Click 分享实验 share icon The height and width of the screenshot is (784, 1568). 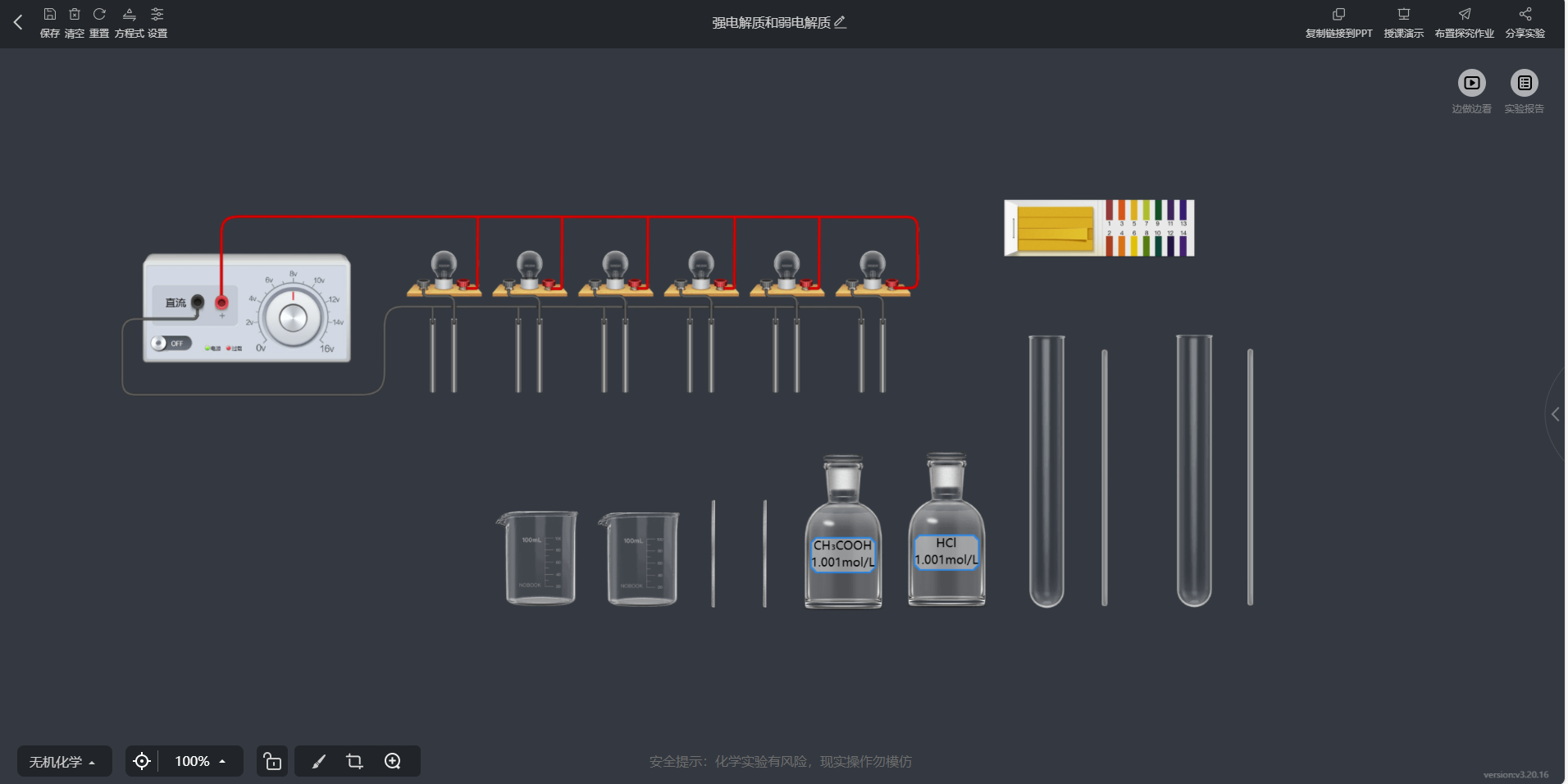(x=1525, y=15)
